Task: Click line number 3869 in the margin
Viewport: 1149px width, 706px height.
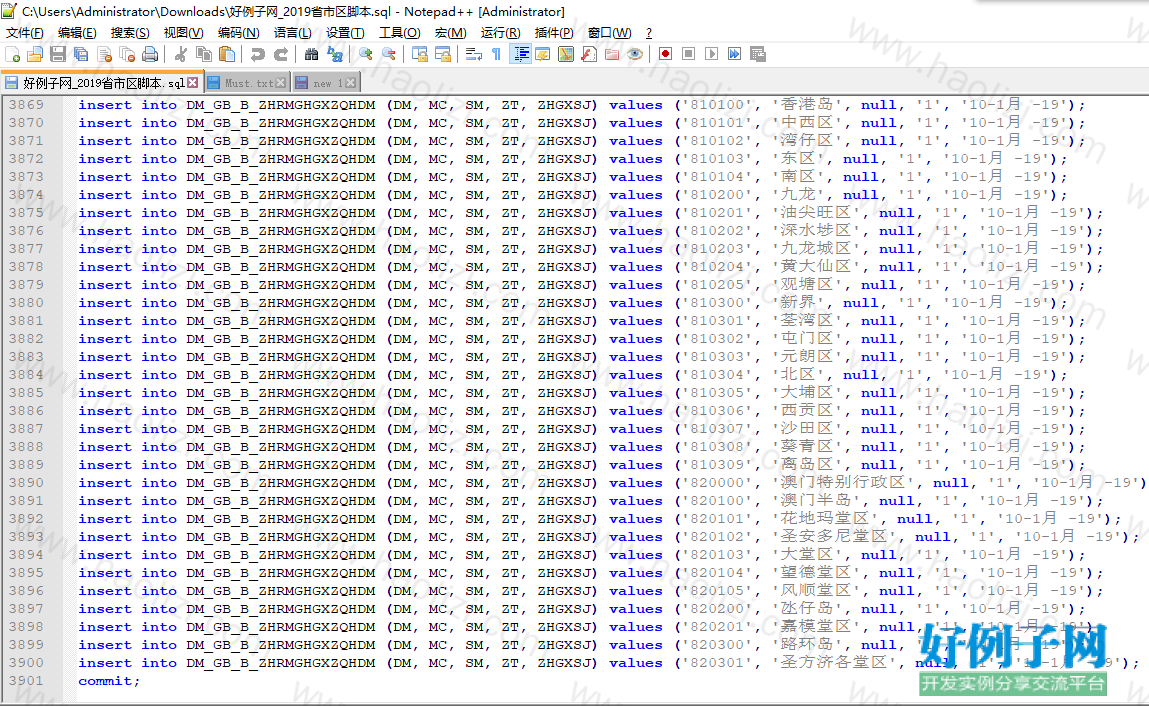Action: [x=26, y=105]
